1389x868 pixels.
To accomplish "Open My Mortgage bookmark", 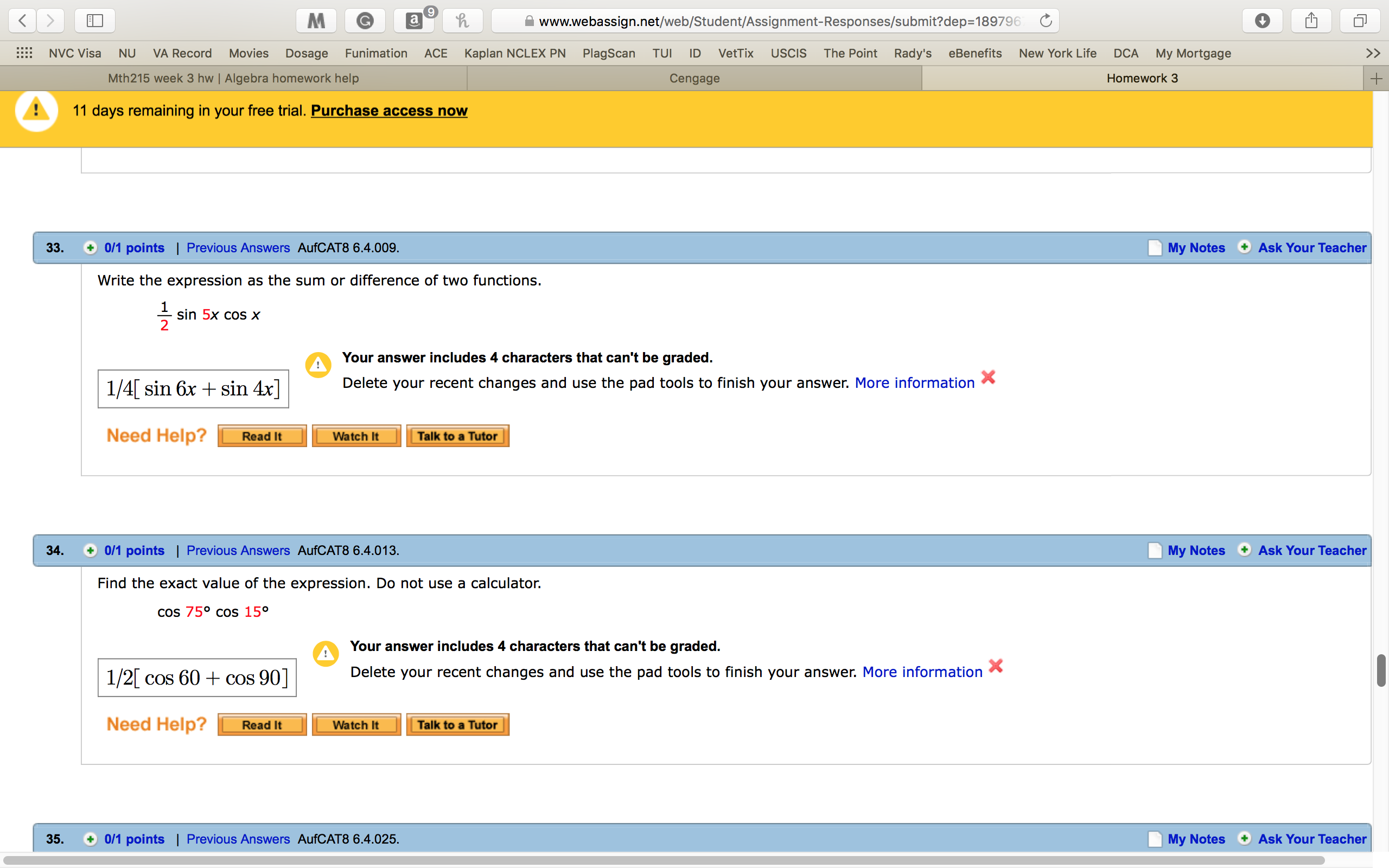I will pyautogui.click(x=1193, y=53).
